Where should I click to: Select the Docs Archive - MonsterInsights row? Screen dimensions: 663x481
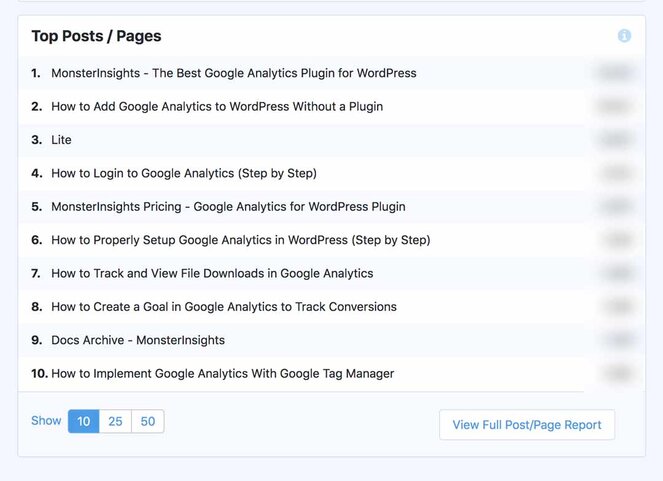(138, 340)
